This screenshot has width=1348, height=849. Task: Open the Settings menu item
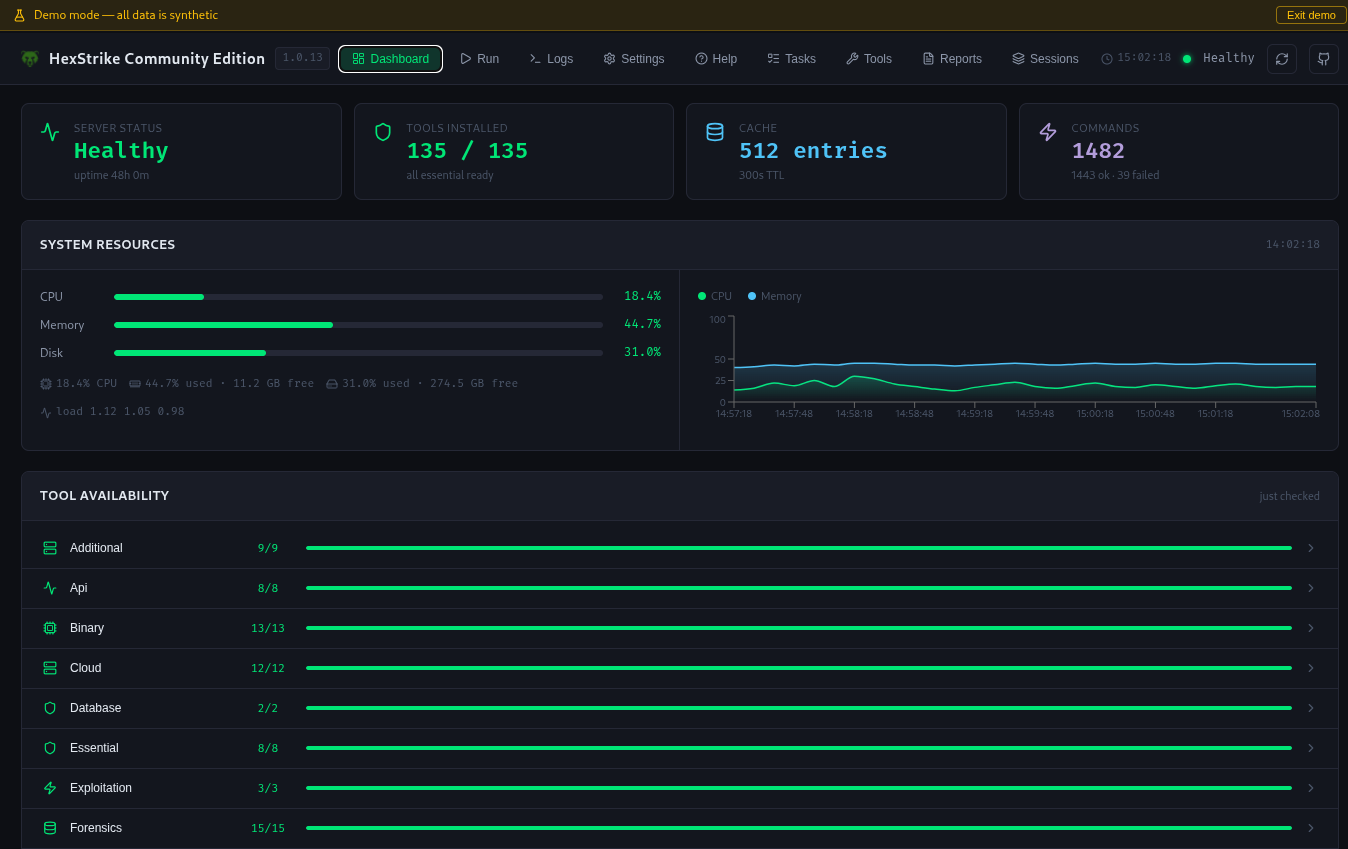(633, 59)
